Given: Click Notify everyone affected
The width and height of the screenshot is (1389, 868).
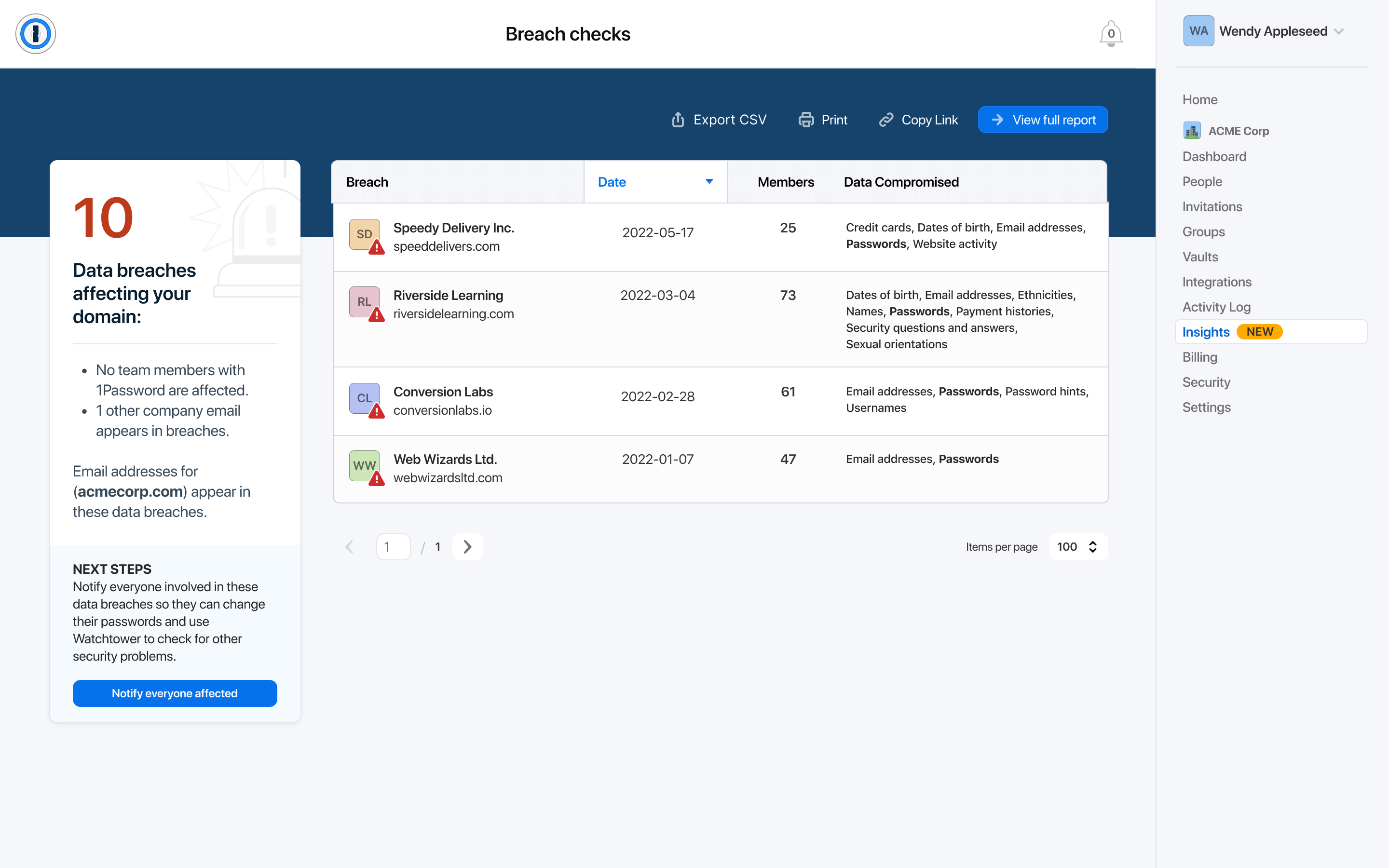Looking at the screenshot, I should point(175,693).
